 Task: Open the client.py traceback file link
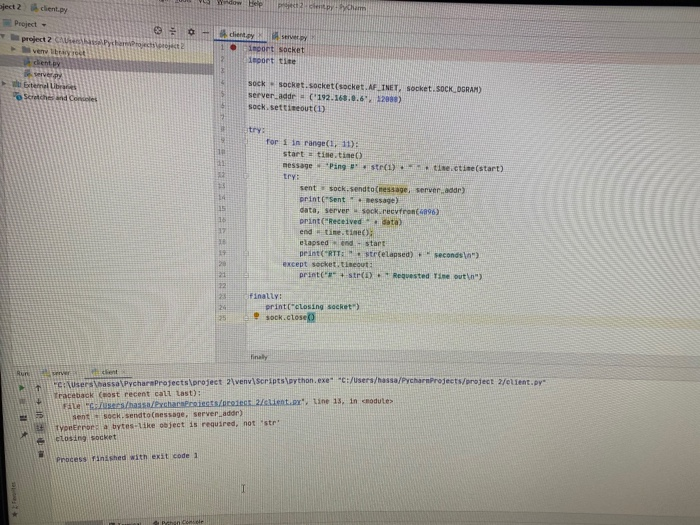[x=196, y=403]
